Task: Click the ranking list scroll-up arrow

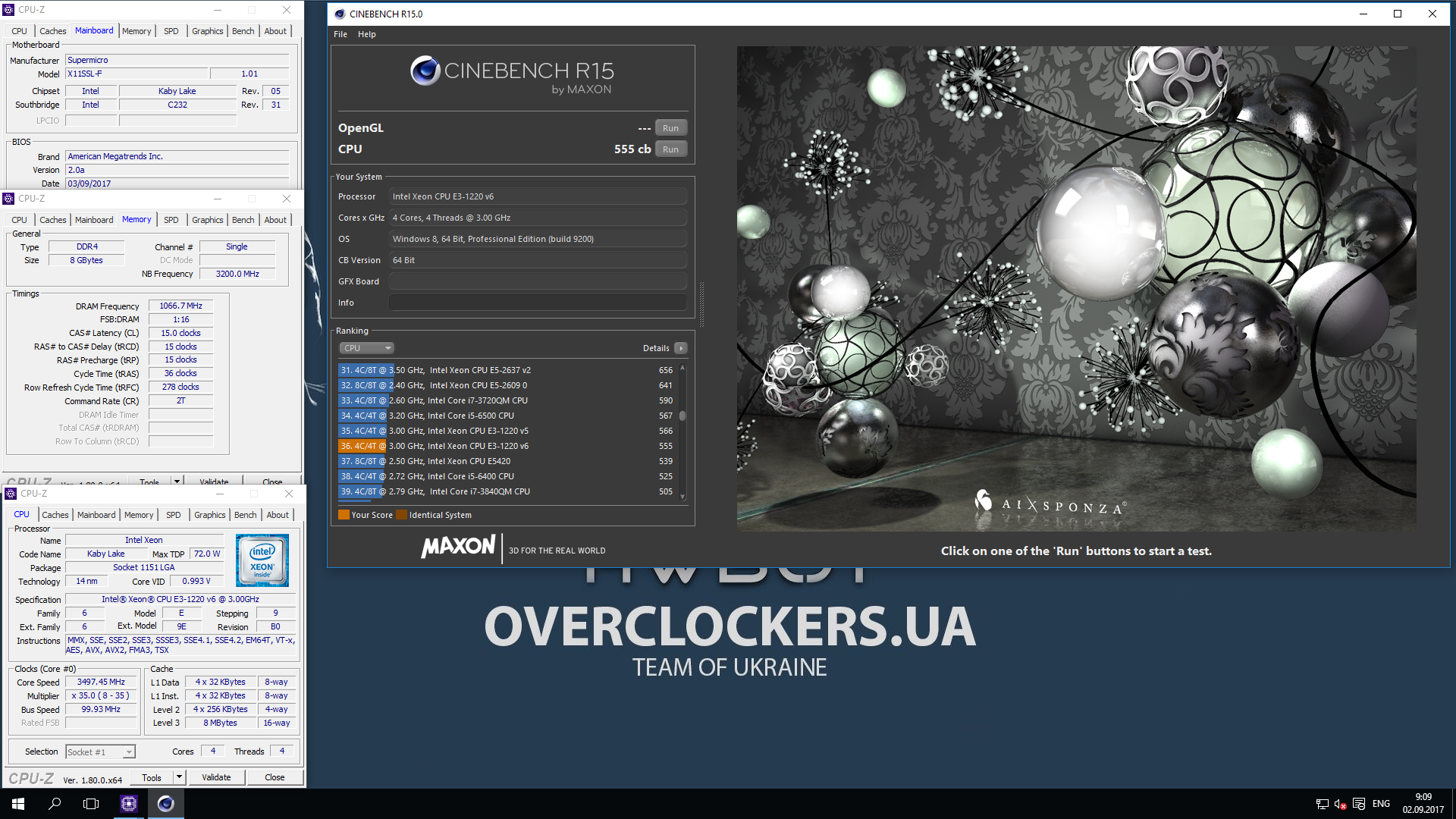Action: [682, 367]
